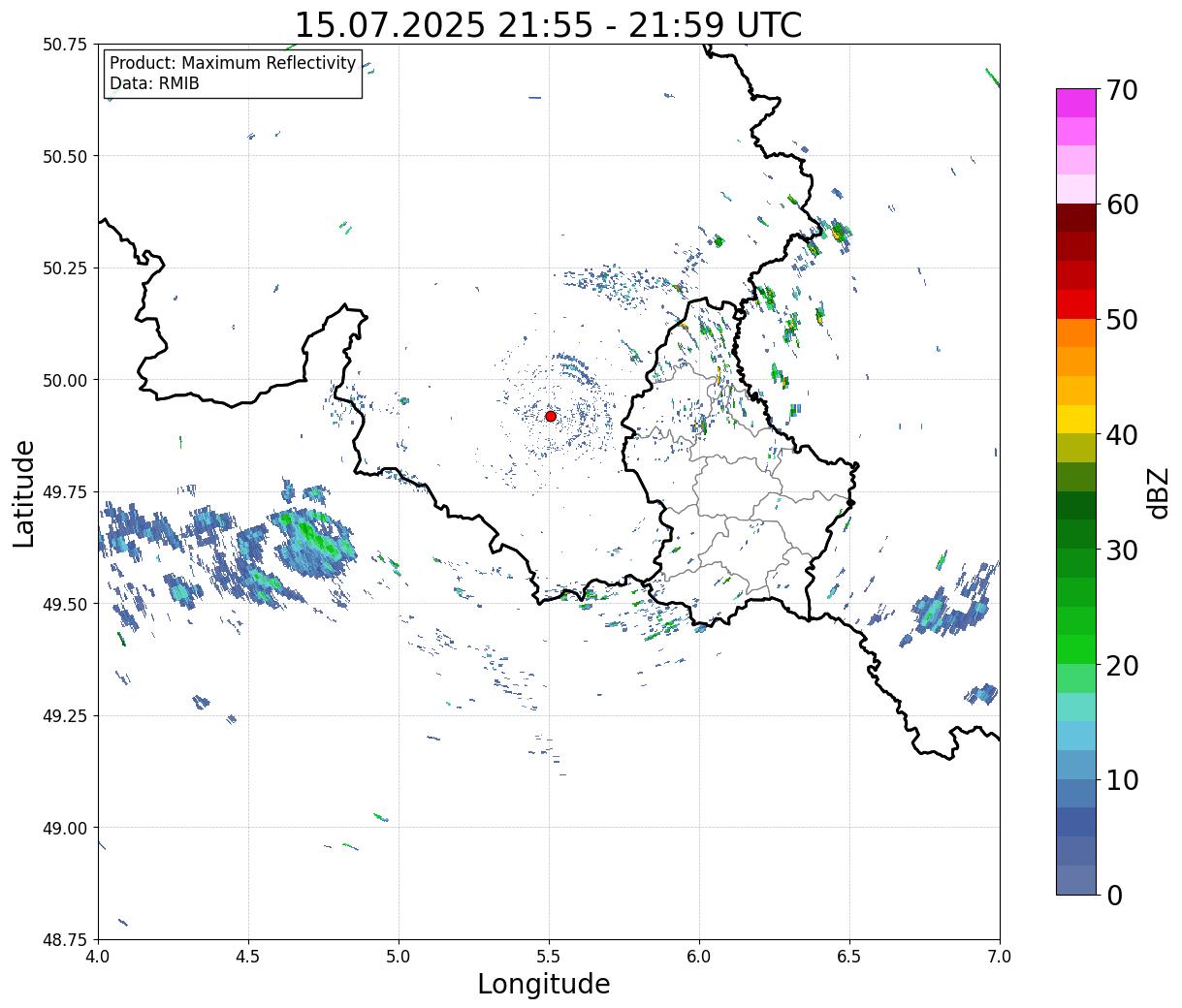Click the colorbar tick label 20
The width and height of the screenshot is (1182, 1008).
[1121, 665]
